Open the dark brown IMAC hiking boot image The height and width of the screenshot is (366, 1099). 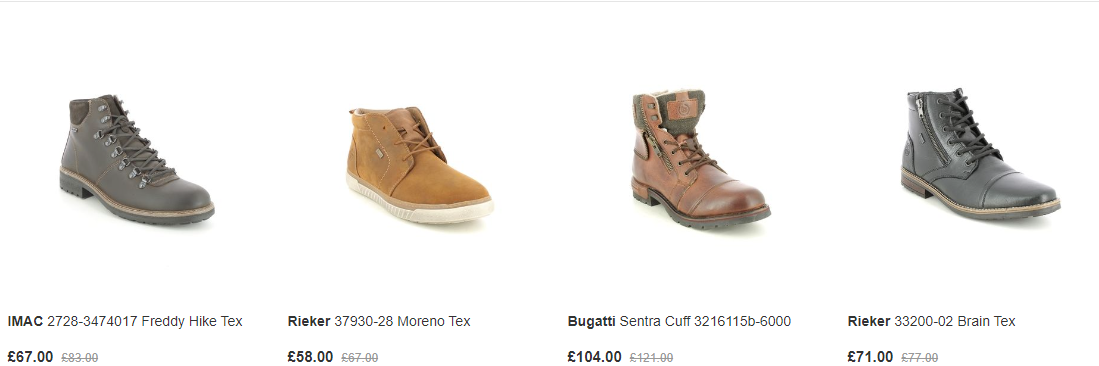137,159
